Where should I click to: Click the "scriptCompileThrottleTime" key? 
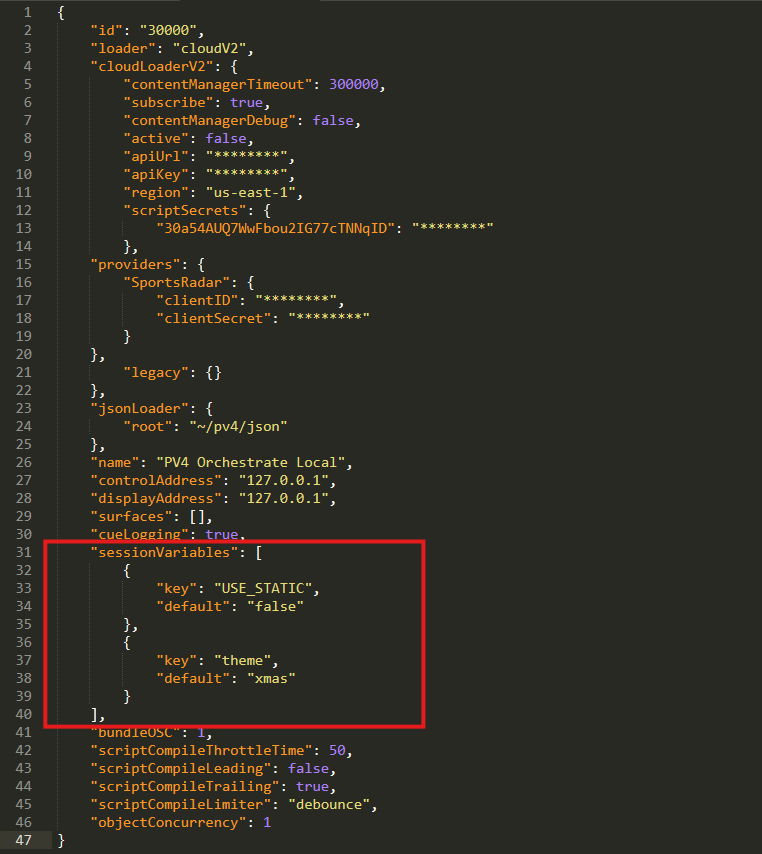click(x=201, y=751)
